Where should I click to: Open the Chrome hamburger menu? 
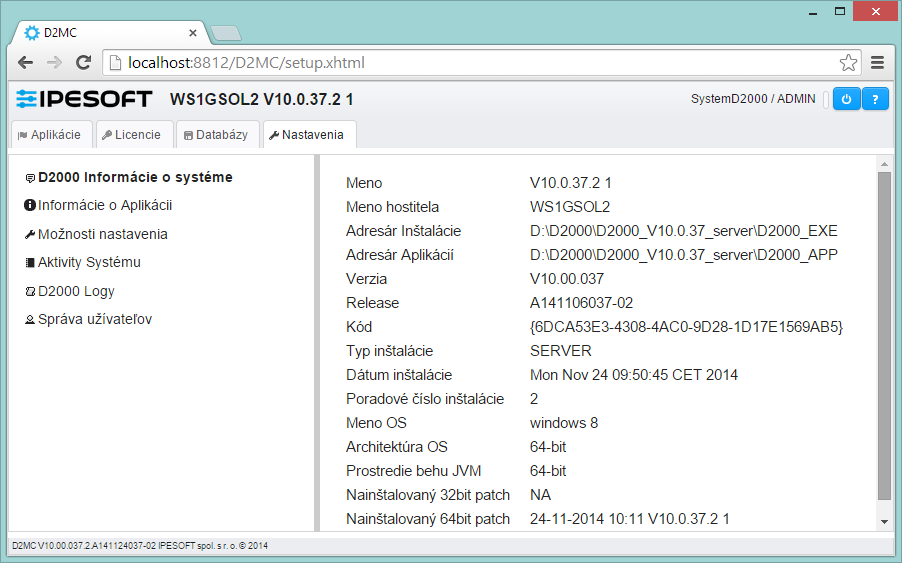tap(877, 63)
